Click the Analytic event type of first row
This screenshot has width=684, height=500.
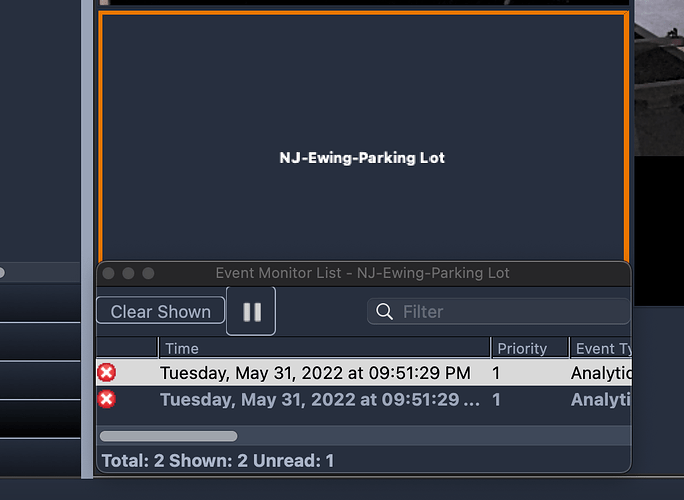pyautogui.click(x=601, y=373)
